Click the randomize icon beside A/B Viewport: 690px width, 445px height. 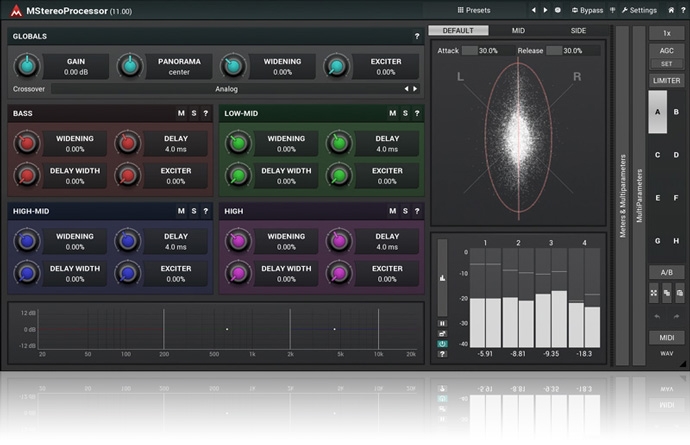pos(653,293)
